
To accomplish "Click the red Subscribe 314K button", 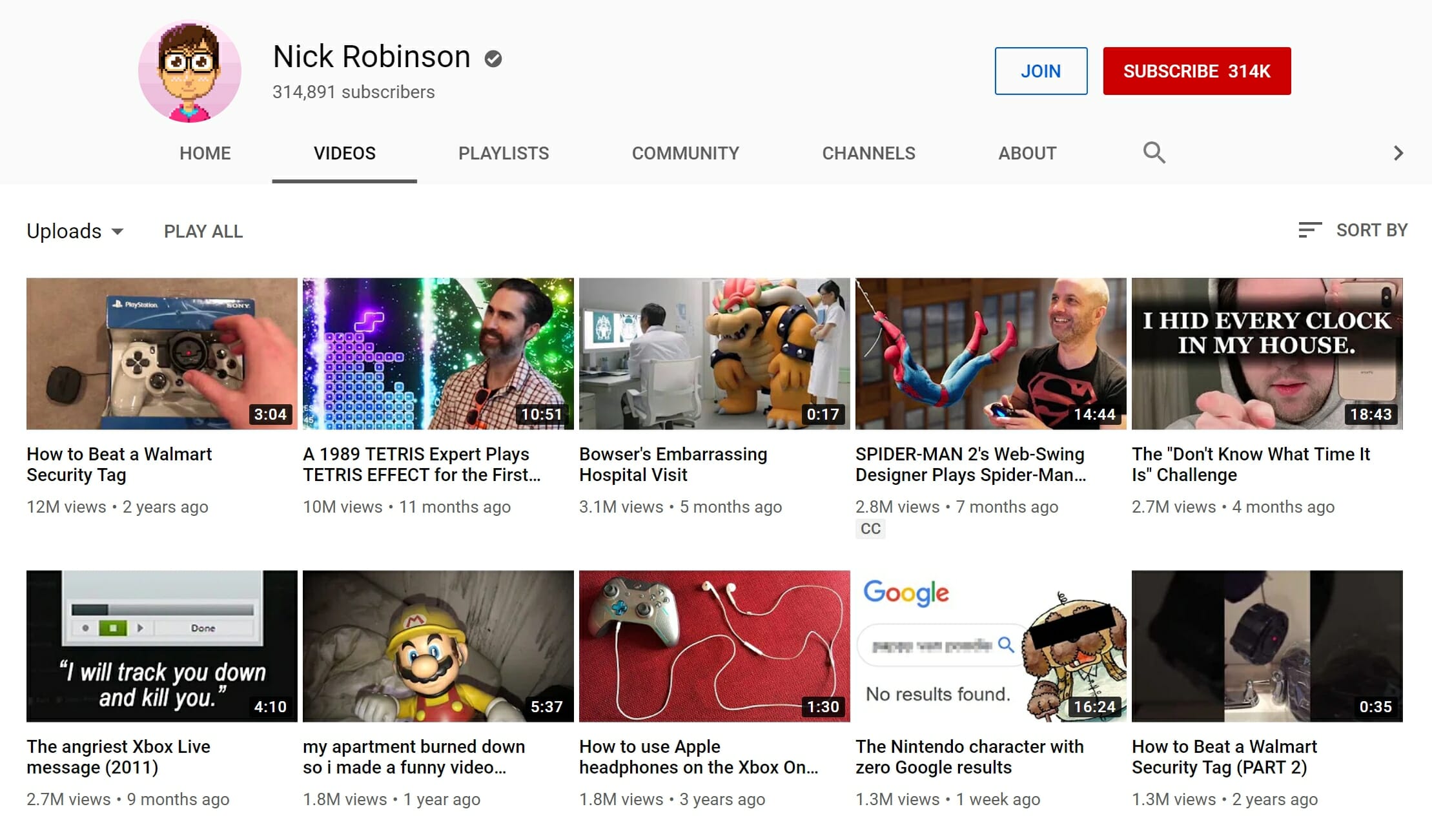I will [x=1197, y=71].
